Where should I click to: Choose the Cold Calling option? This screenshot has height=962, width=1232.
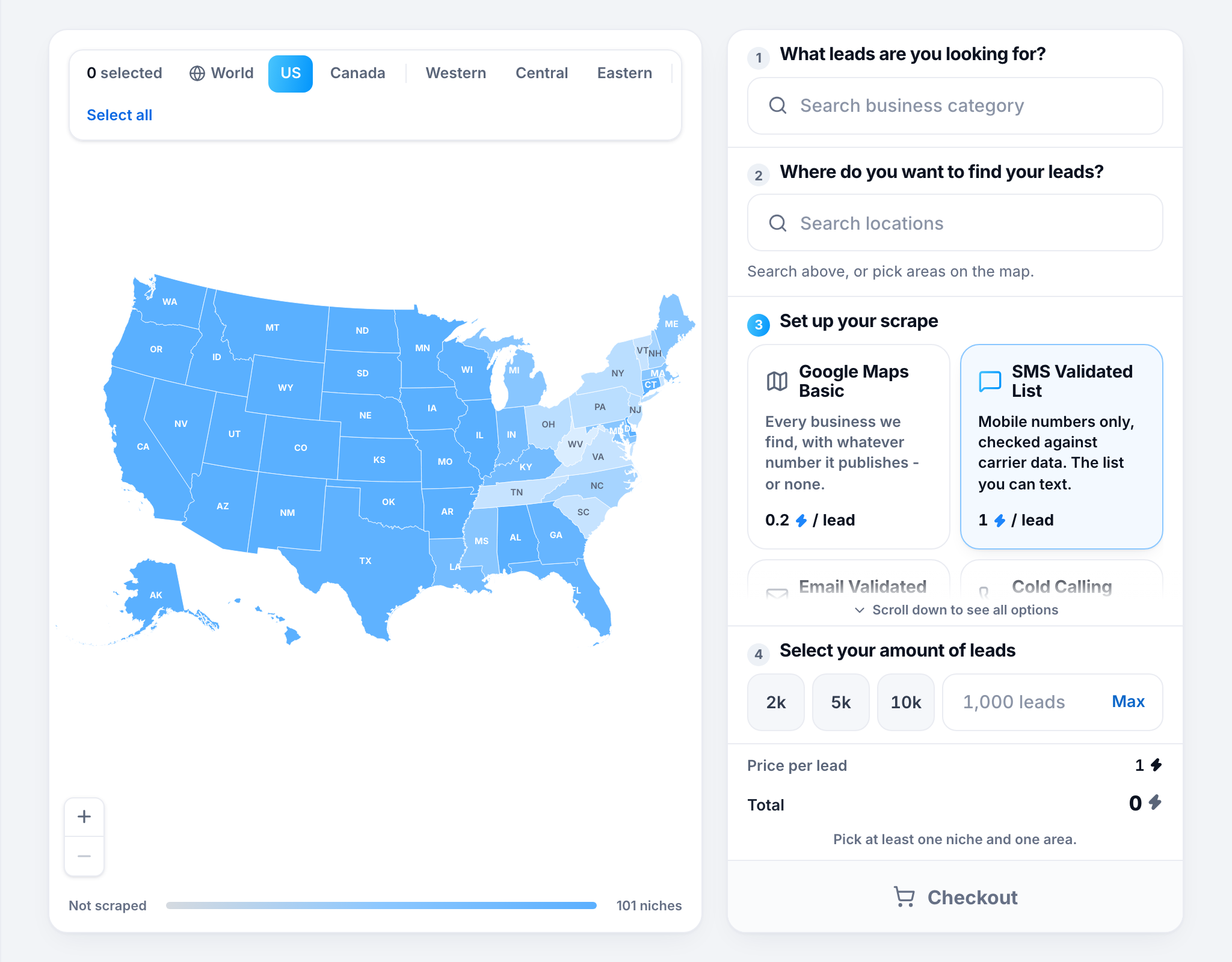pyautogui.click(x=1061, y=580)
